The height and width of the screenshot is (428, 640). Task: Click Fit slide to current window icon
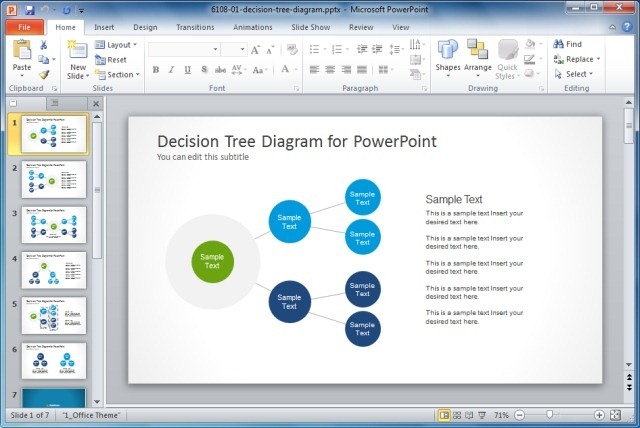pyautogui.click(x=616, y=414)
